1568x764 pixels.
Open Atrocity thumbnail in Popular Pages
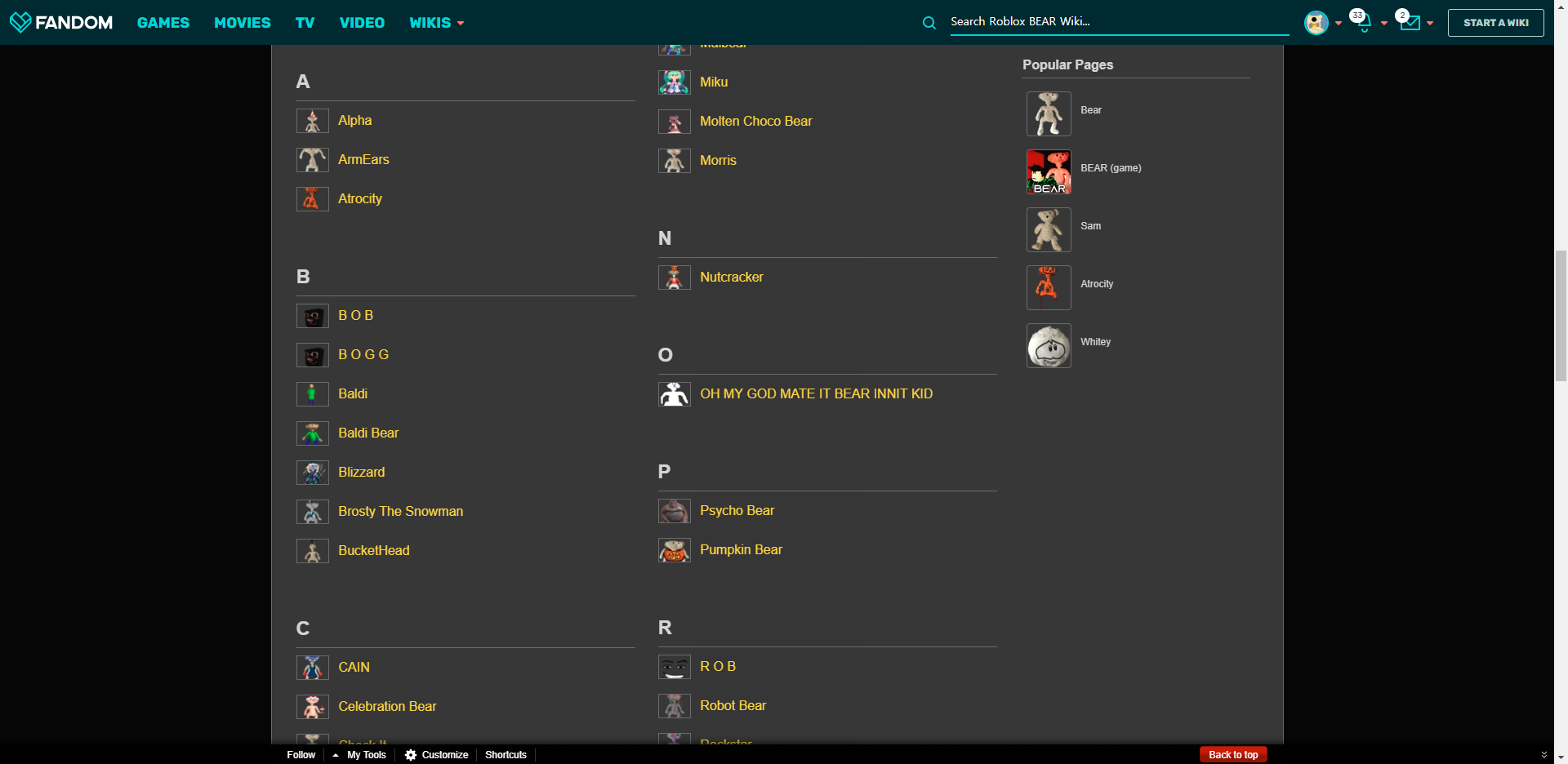click(x=1049, y=287)
